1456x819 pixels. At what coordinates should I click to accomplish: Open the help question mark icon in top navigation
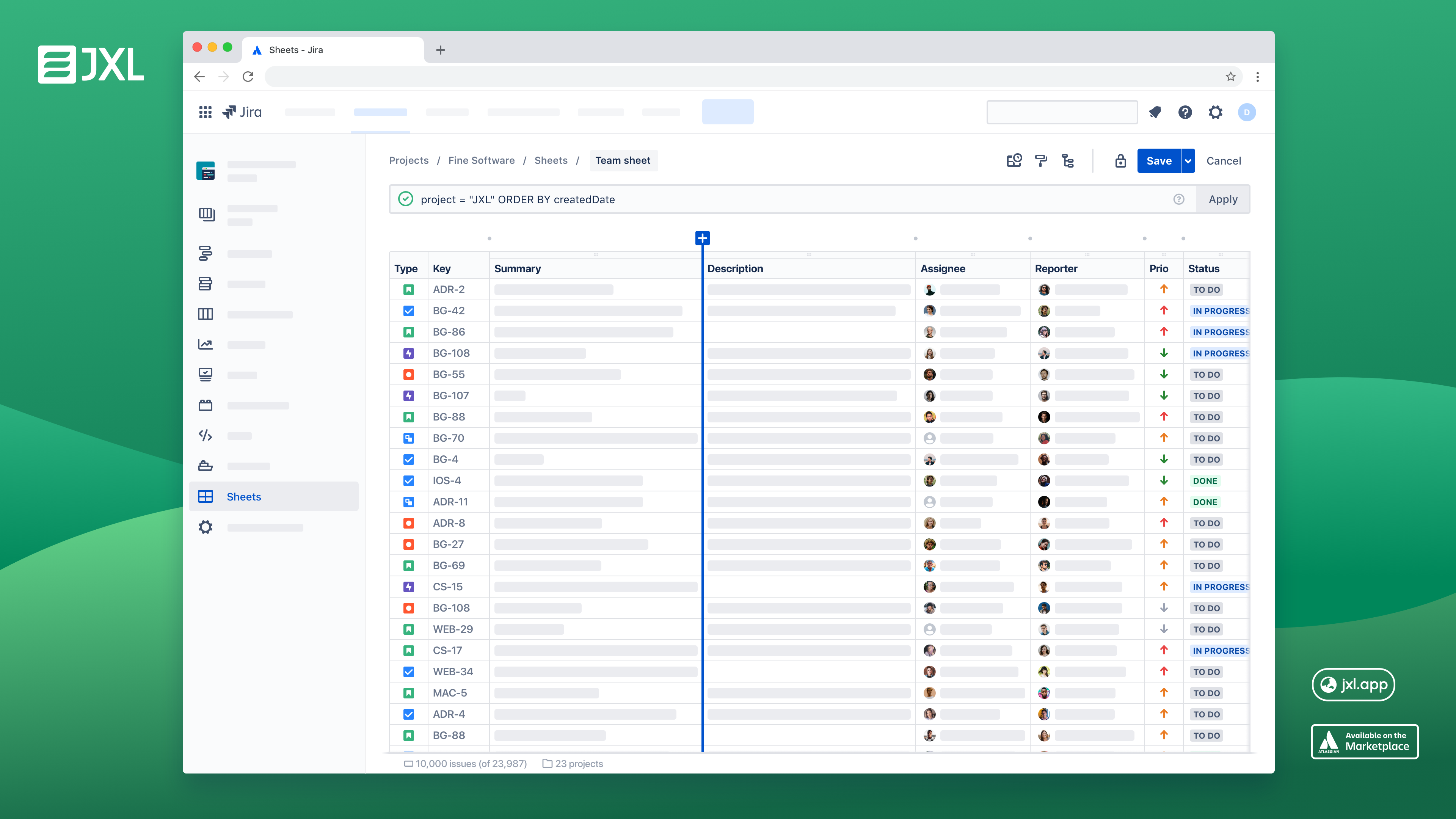point(1185,112)
